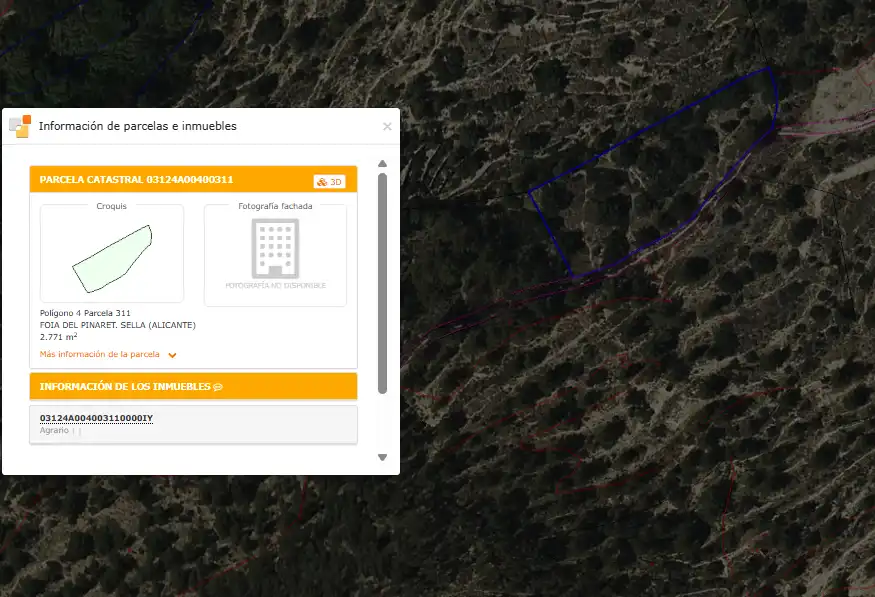Click the scrollbar down arrow in the popup
The height and width of the screenshot is (597, 875).
point(382,457)
